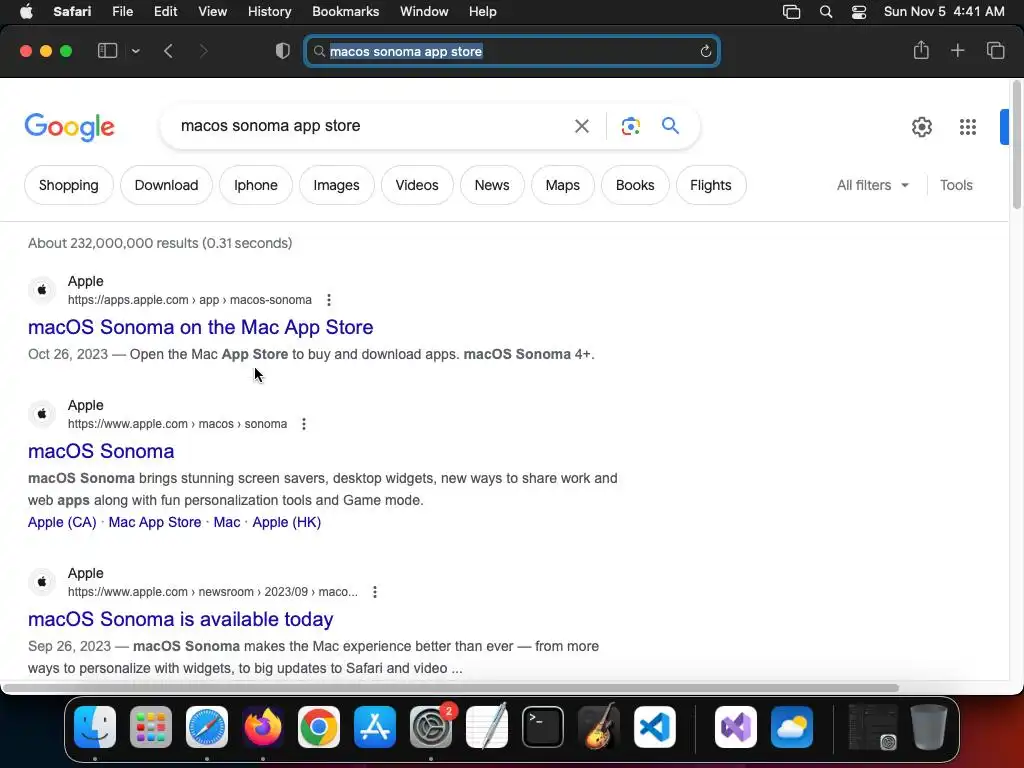Switch to Images results
Viewport: 1024px width, 768px height.
click(x=336, y=185)
